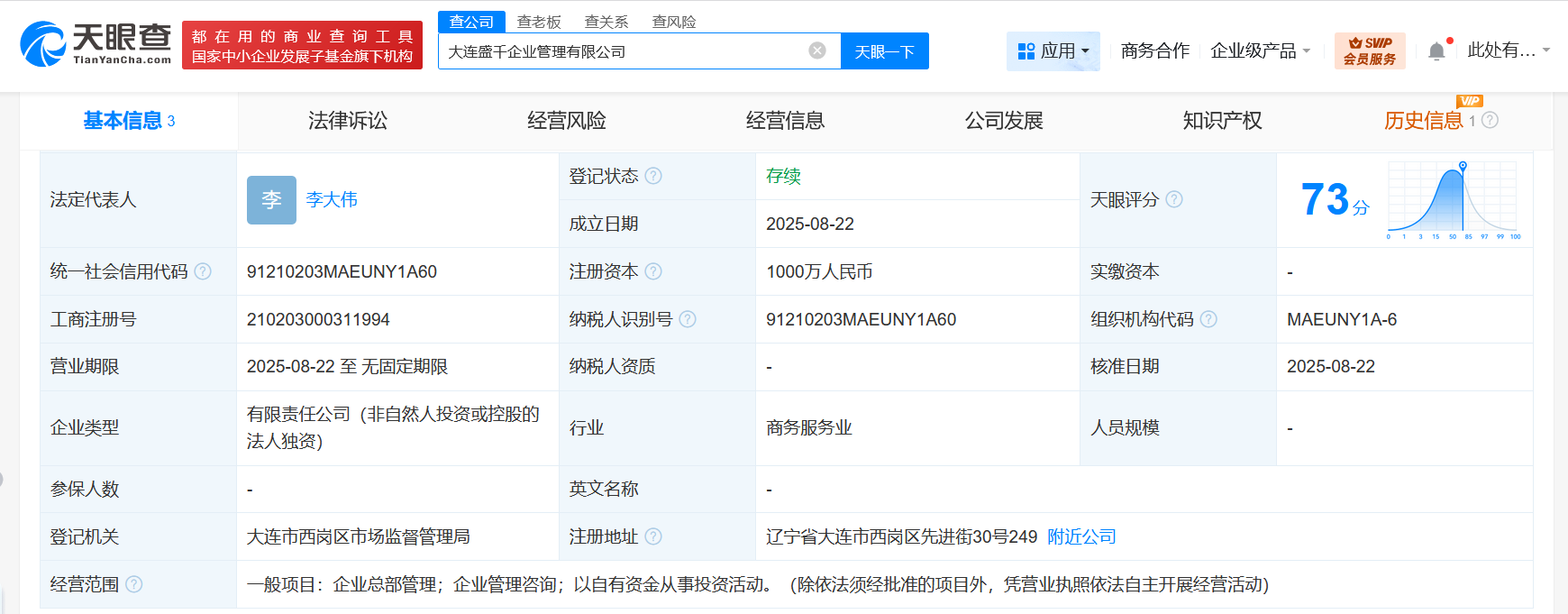The width and height of the screenshot is (1568, 614).
Task: Switch to the 法律诉讼 tab
Action: [347, 121]
